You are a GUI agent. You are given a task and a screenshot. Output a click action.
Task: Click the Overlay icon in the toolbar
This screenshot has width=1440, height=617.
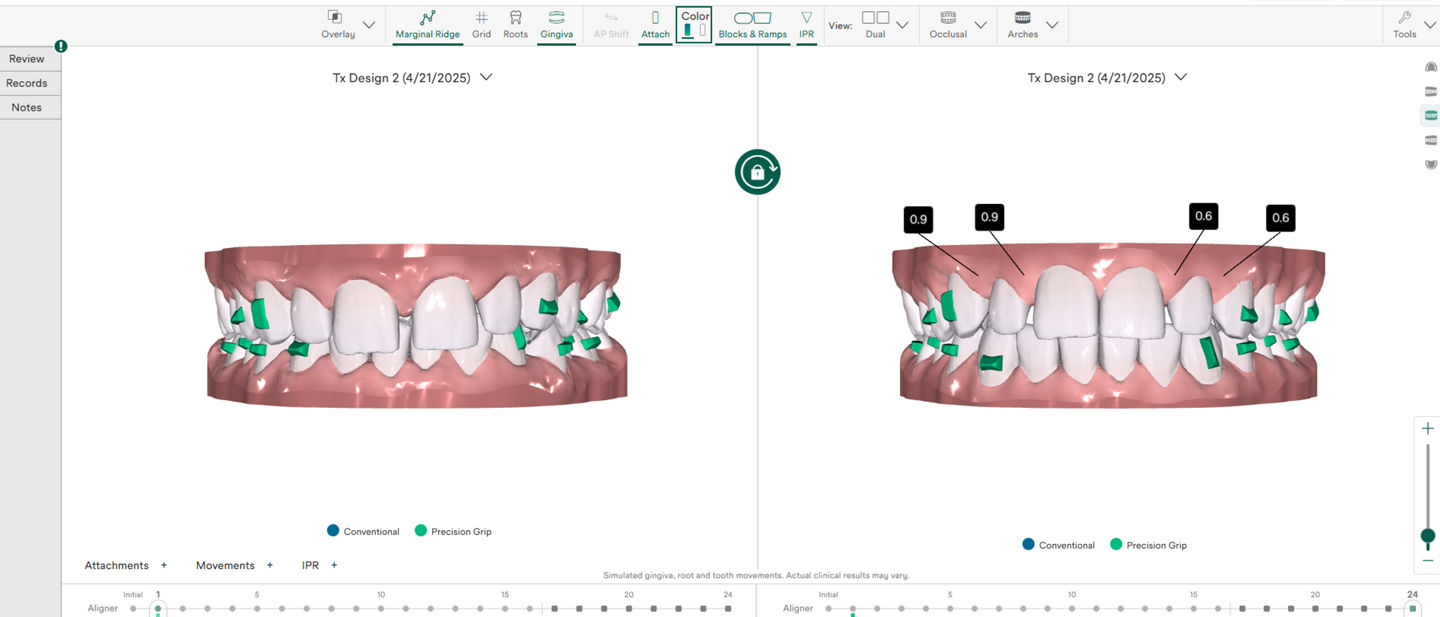click(336, 18)
